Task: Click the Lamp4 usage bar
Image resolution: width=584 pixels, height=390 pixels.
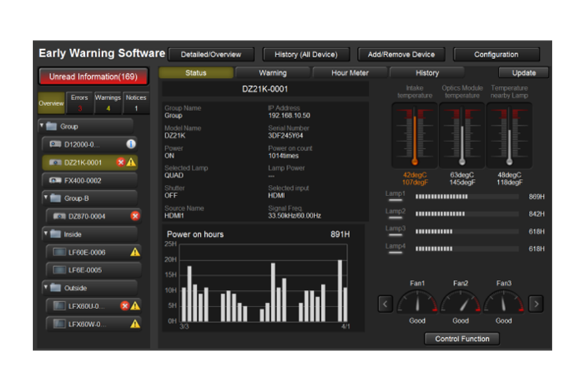Action: click(x=467, y=248)
